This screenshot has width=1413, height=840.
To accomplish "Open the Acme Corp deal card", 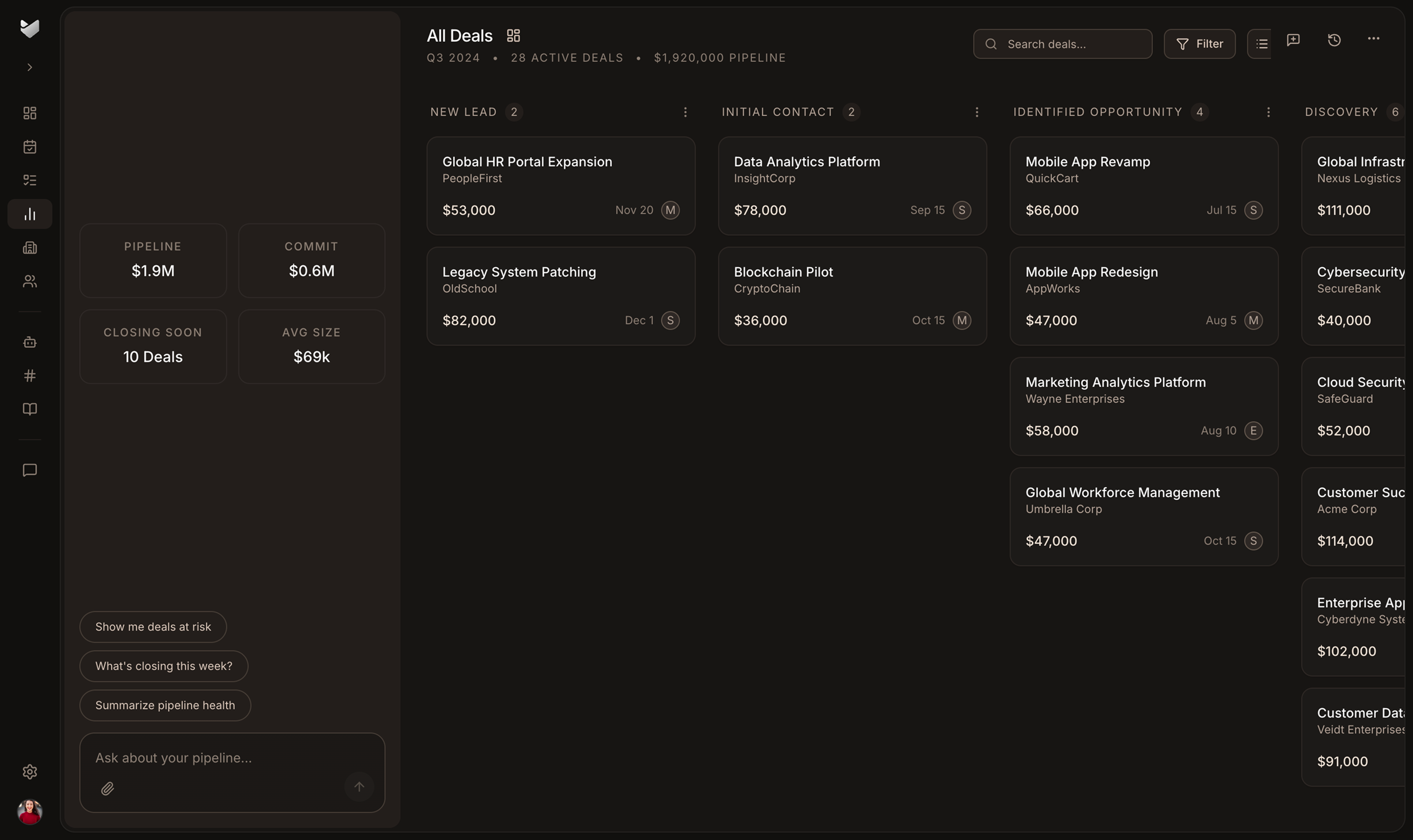I will pos(1353,517).
